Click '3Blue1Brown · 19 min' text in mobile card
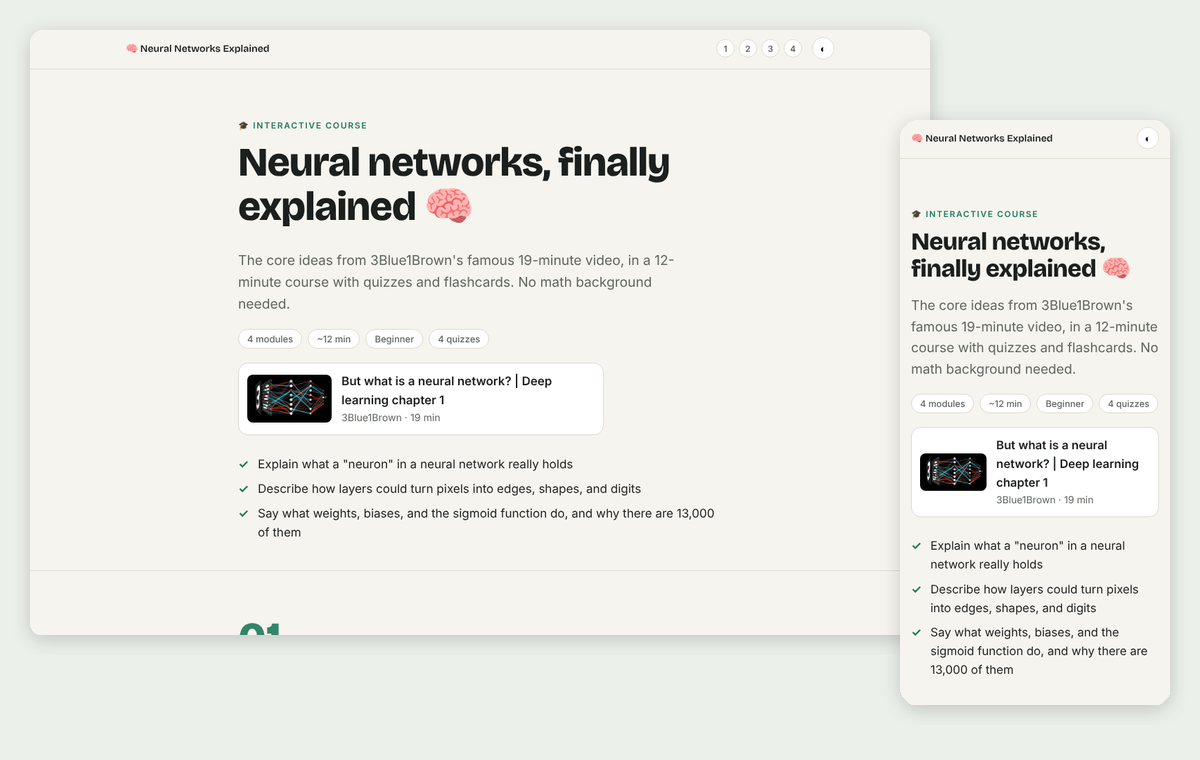The image size is (1200, 760). pyautogui.click(x=1044, y=500)
